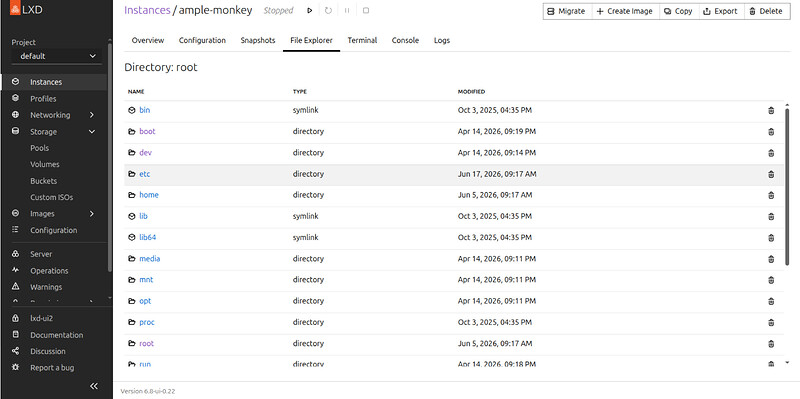Open Pools under Storage
800x399 pixels.
40,148
